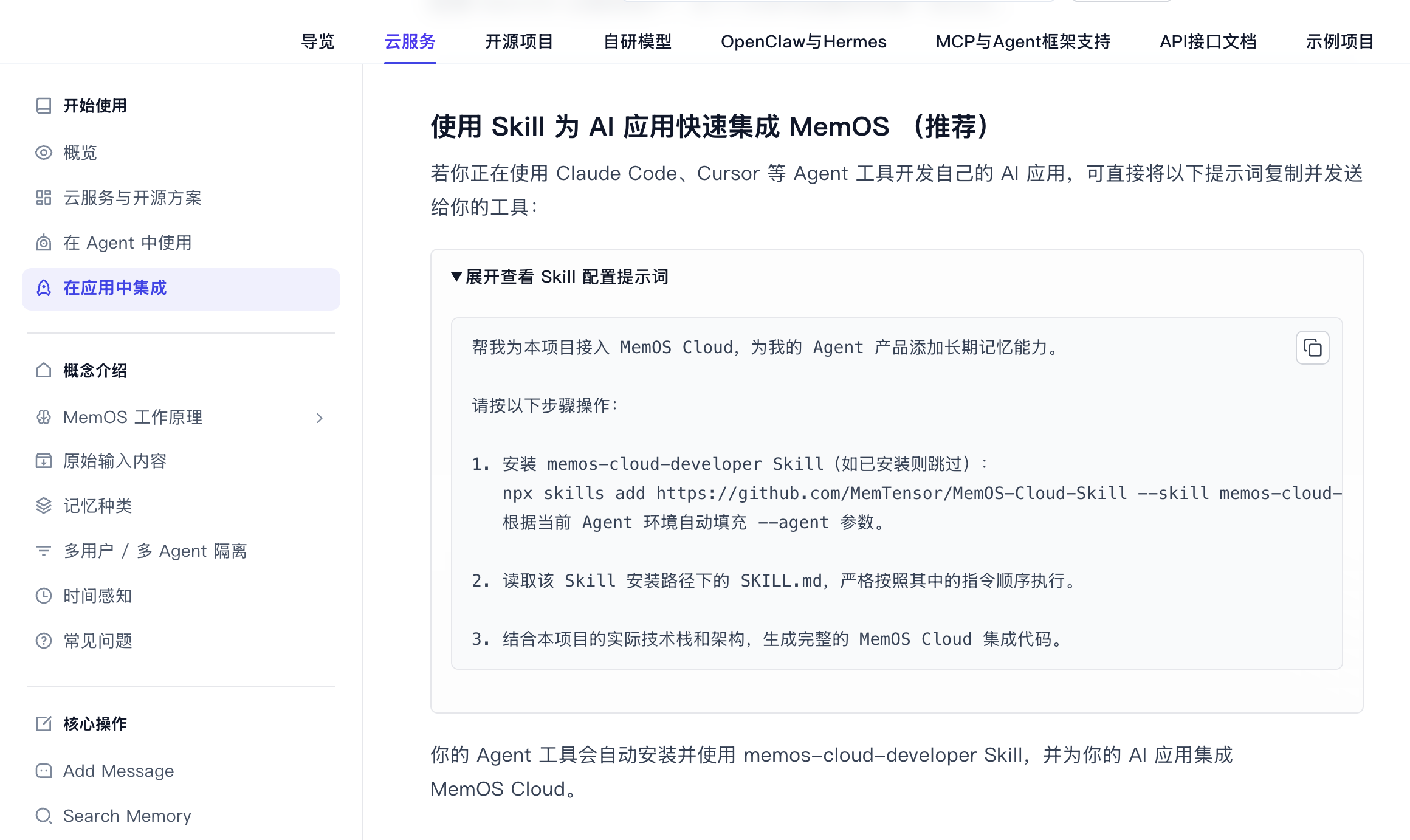Viewport: 1410px width, 840px height.
Task: Switch to the 示例项目 tab
Action: [1340, 41]
